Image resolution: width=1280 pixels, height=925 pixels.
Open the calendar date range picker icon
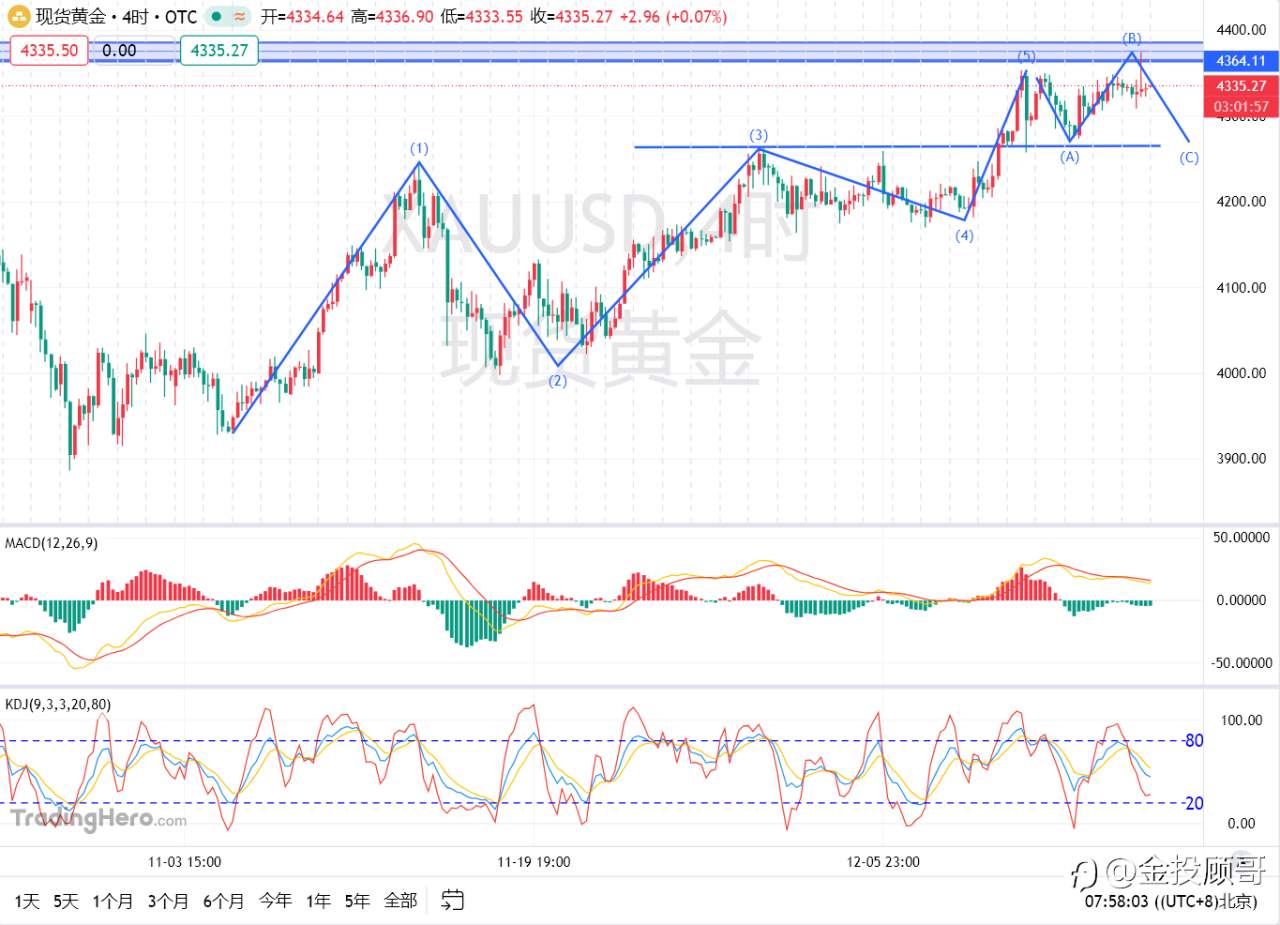[451, 900]
